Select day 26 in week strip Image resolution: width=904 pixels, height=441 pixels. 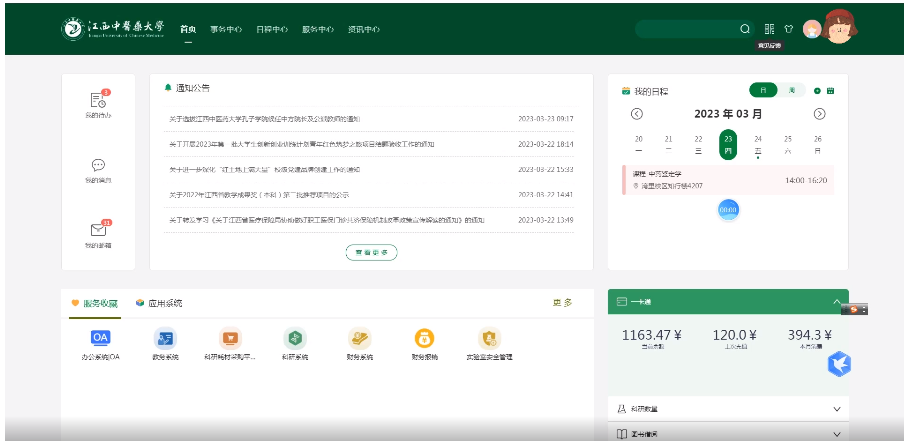pyautogui.click(x=818, y=144)
